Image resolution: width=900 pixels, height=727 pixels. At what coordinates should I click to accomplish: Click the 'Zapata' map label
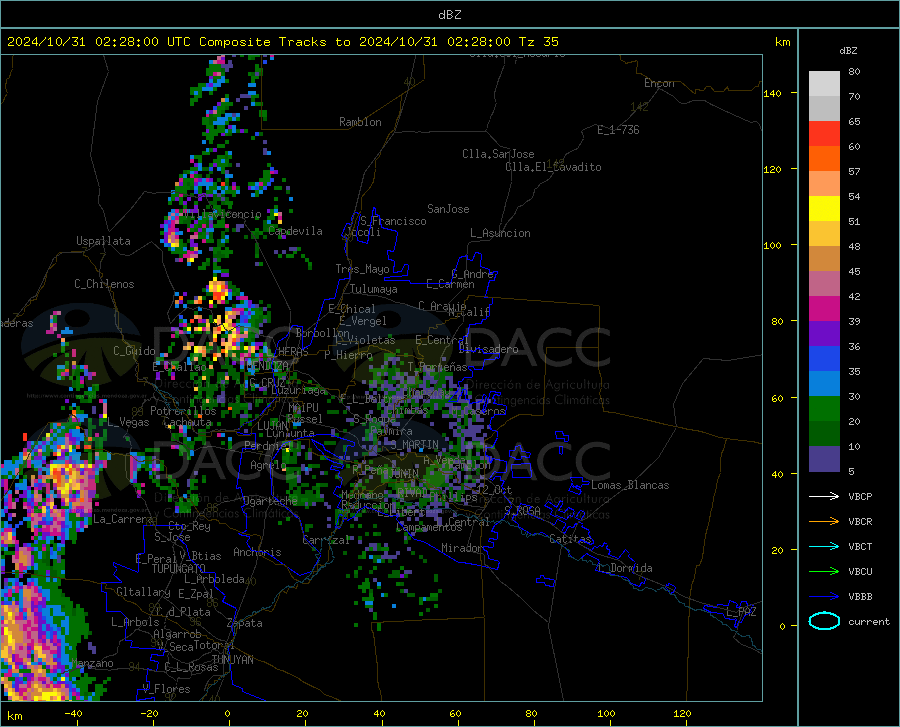(x=245, y=623)
